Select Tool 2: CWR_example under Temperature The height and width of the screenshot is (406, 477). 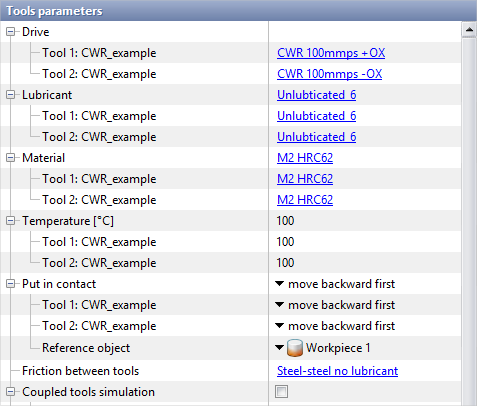pyautogui.click(x=99, y=263)
